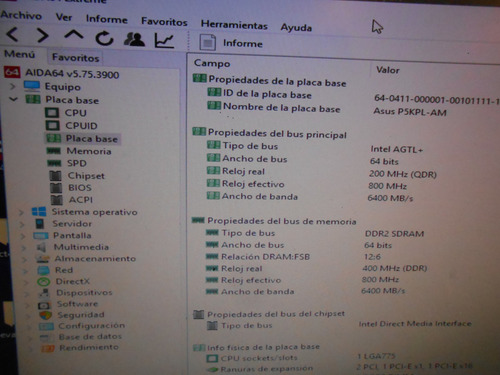Click the Intel Direct Media Interface value
500x375 pixels.
(415, 323)
